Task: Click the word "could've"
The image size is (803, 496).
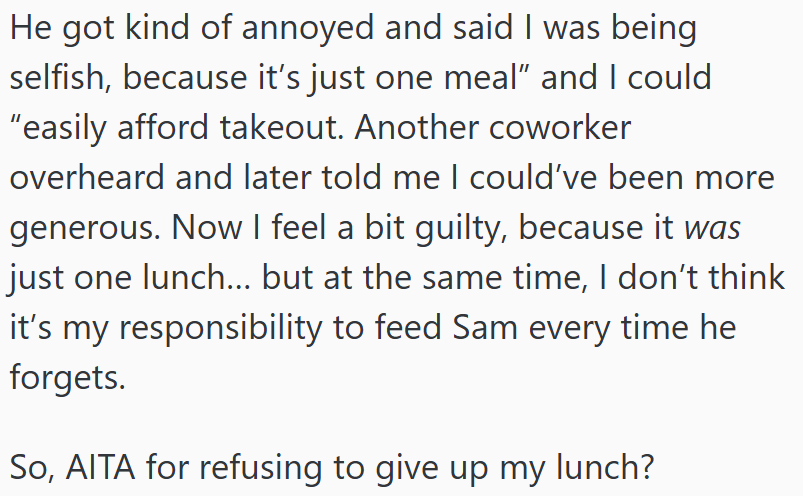Action: click(x=533, y=177)
